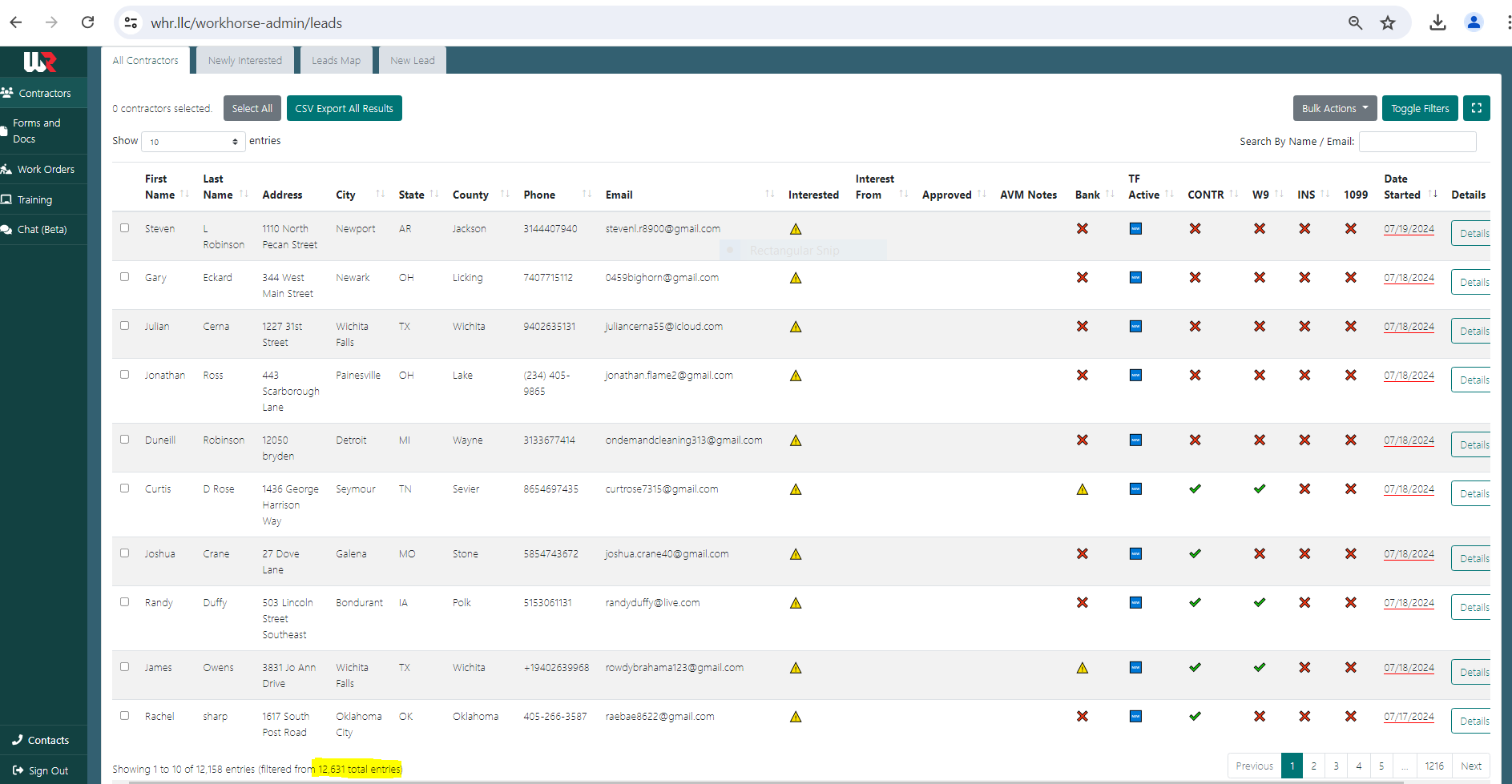Go to pagination page 3
The width and height of the screenshot is (1512, 784).
[x=1336, y=766]
